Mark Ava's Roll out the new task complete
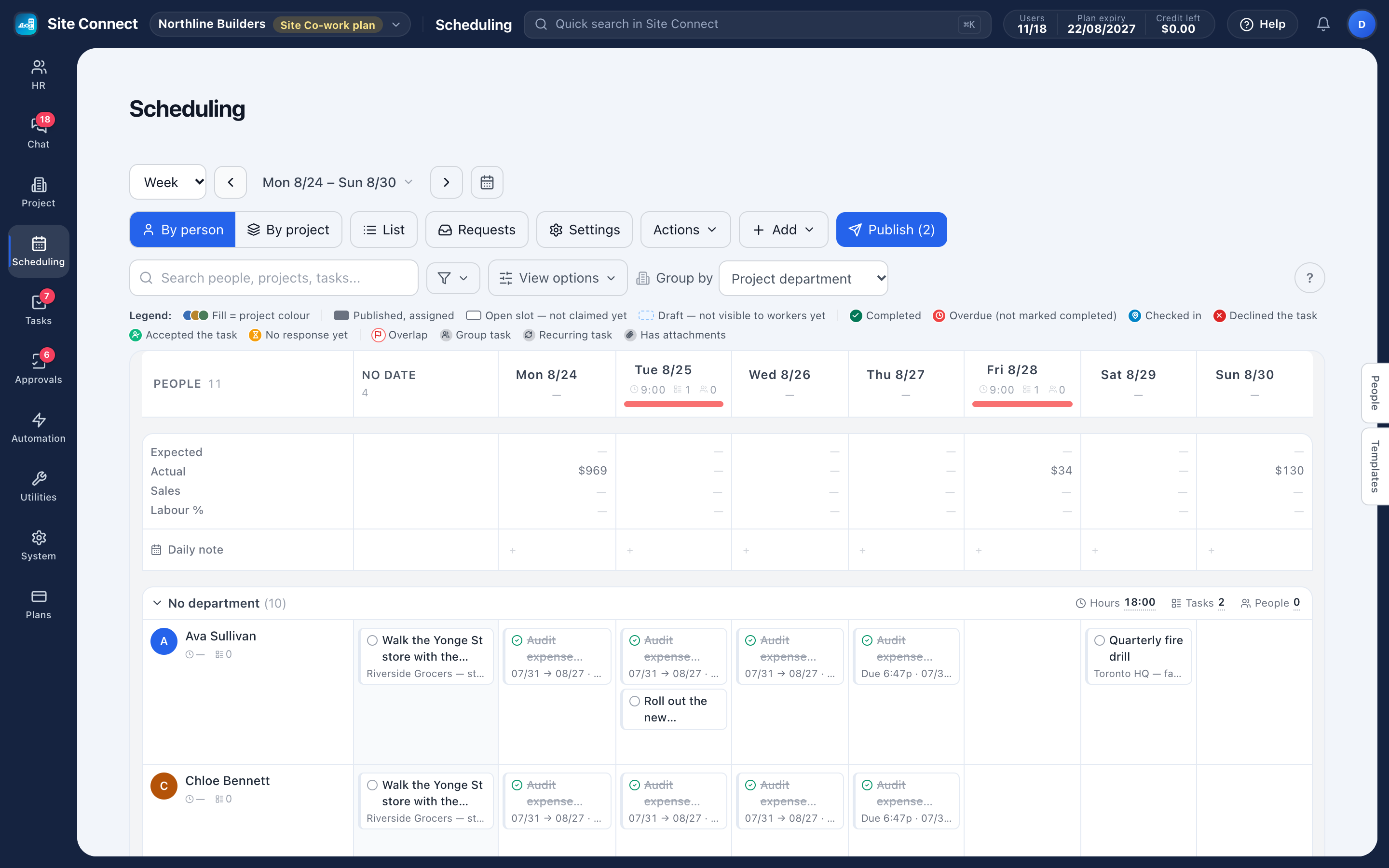This screenshot has height=868, width=1389. [x=634, y=701]
